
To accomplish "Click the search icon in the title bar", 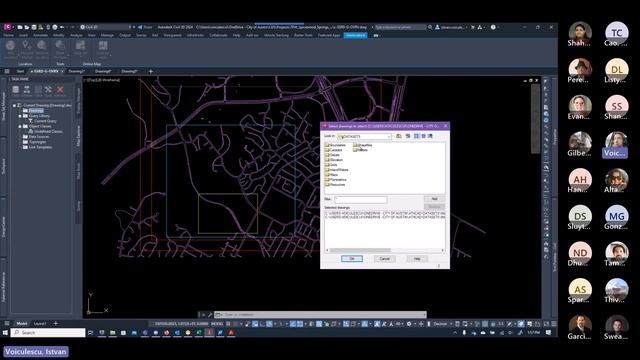I will tap(430, 27).
